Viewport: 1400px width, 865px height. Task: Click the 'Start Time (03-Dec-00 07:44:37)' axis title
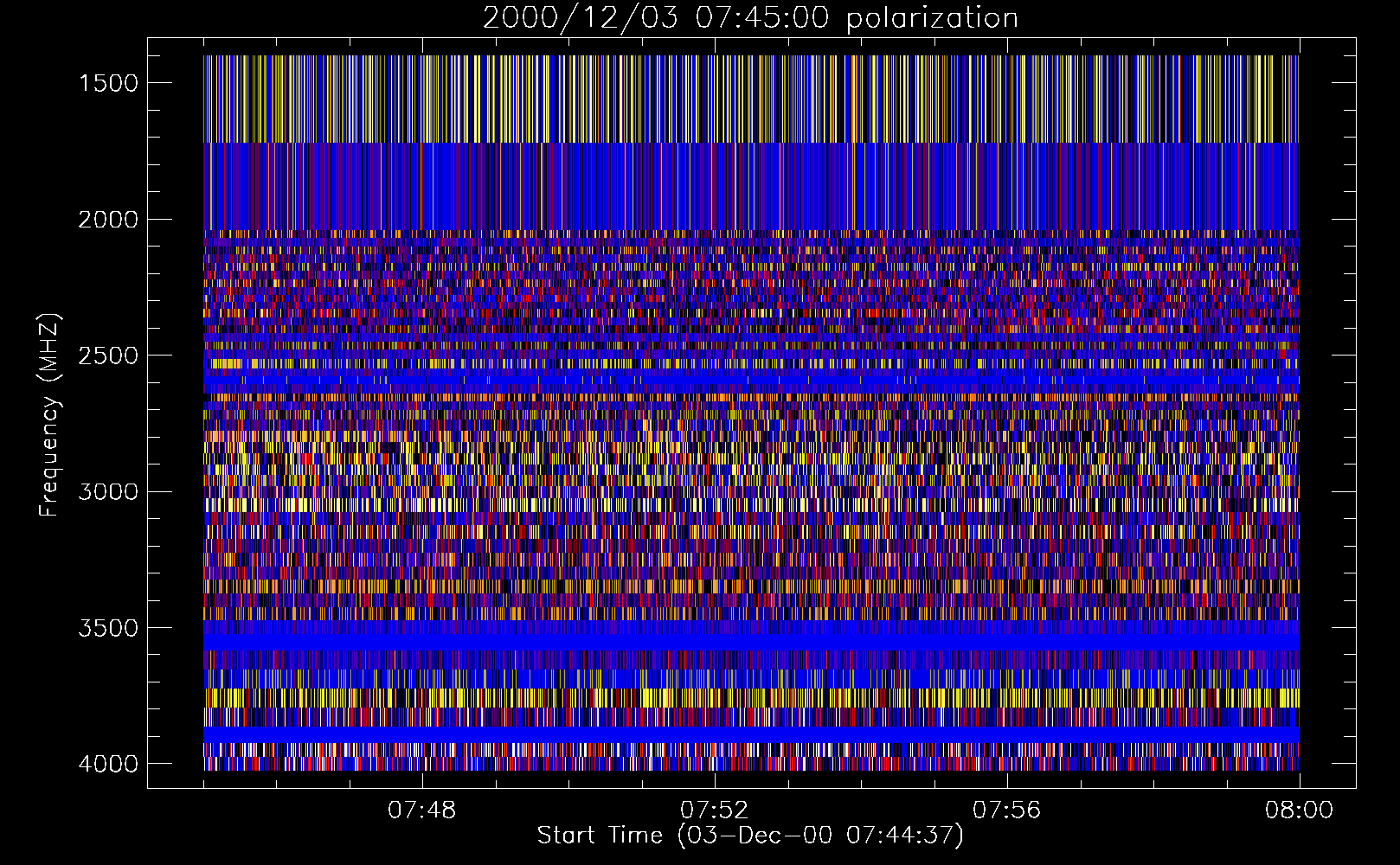coord(750,836)
